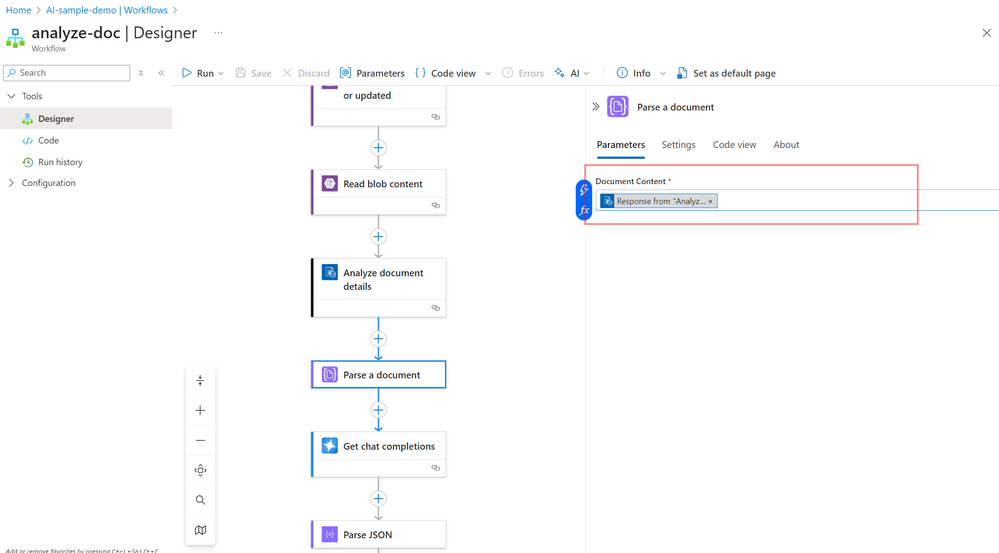Open AI-sample-demo | Workflows breadcrumb
The height and width of the screenshot is (553, 999).
tap(106, 10)
